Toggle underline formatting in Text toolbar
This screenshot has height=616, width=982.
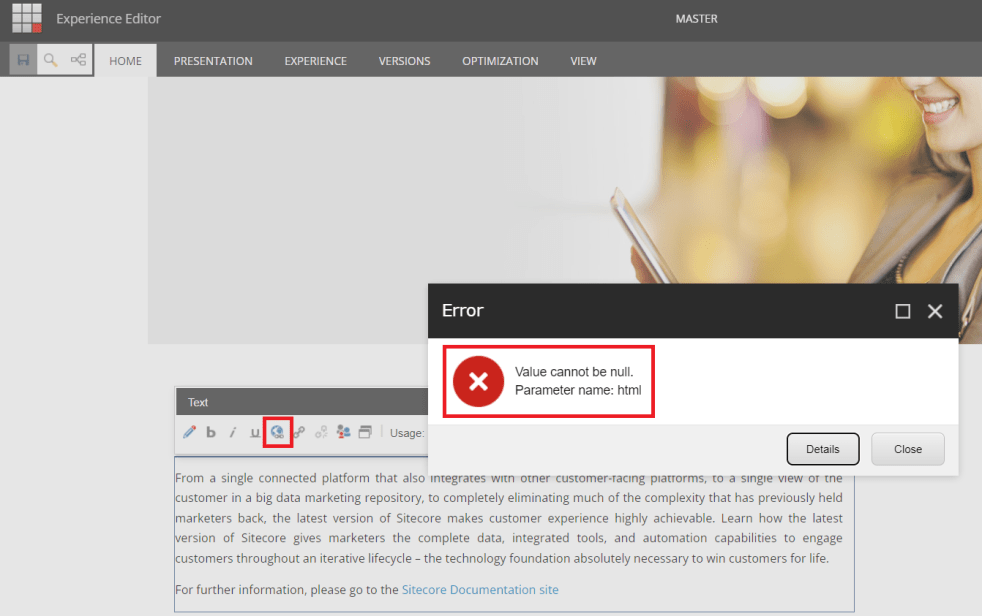point(254,432)
